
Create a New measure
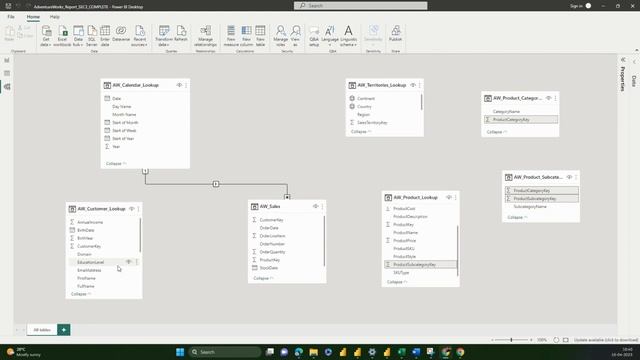tap(231, 36)
